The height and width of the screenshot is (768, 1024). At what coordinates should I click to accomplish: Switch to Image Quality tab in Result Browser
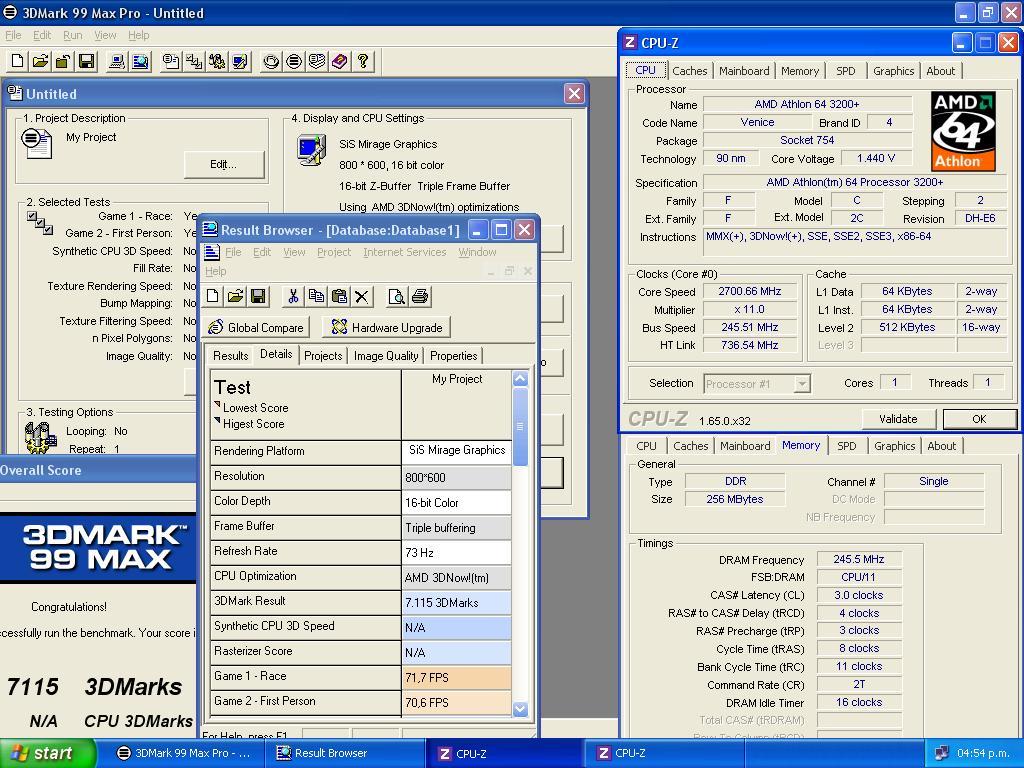(x=386, y=356)
